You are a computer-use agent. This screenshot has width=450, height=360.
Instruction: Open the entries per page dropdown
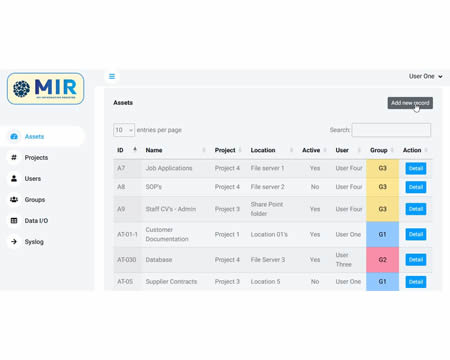(124, 130)
